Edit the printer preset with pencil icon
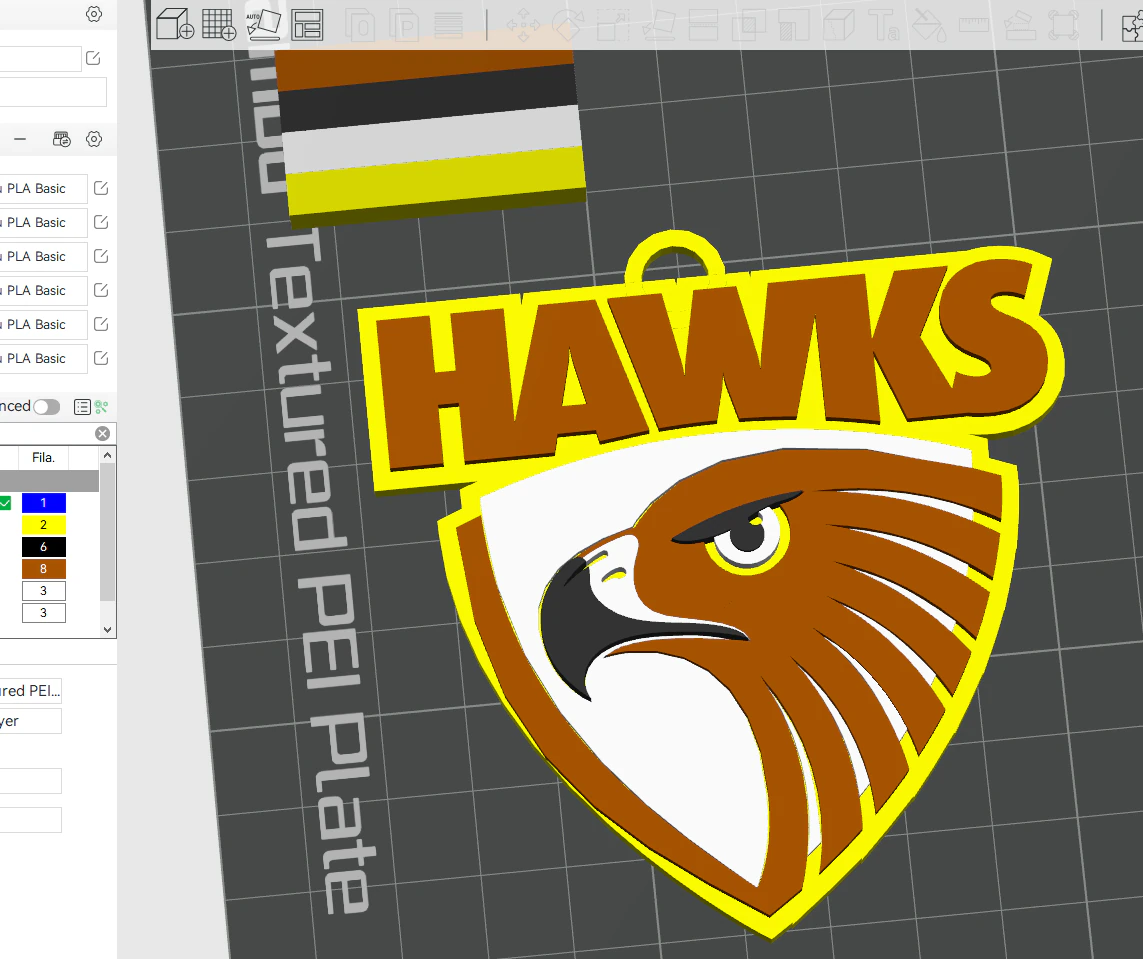The height and width of the screenshot is (959, 1143). [93, 58]
